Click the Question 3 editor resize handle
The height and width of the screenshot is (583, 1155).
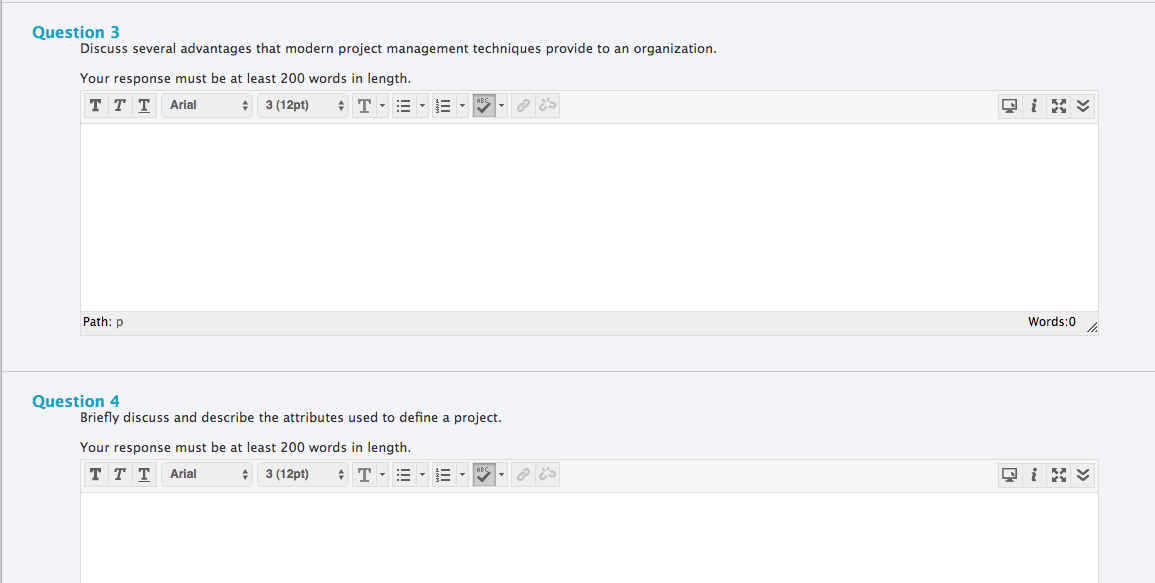pyautogui.click(x=1091, y=327)
